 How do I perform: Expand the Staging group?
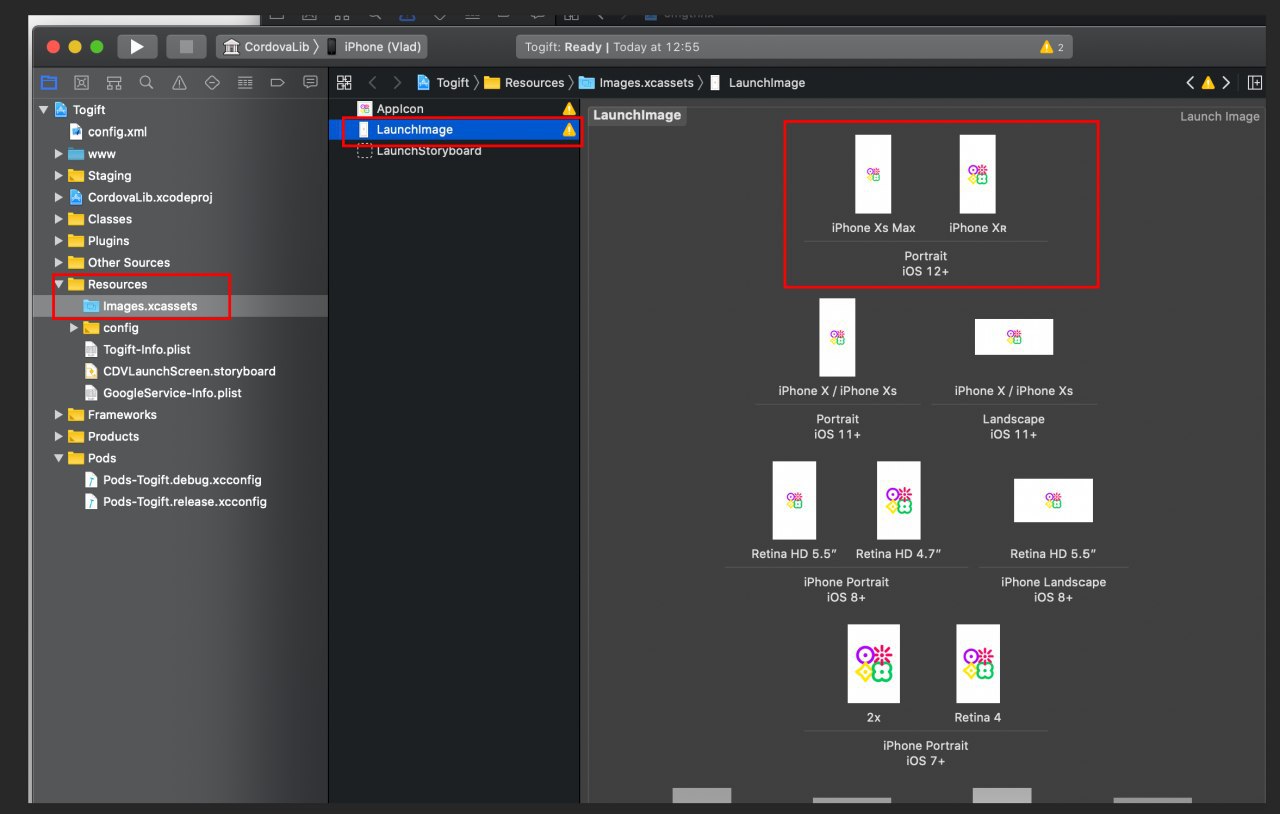click(59, 176)
